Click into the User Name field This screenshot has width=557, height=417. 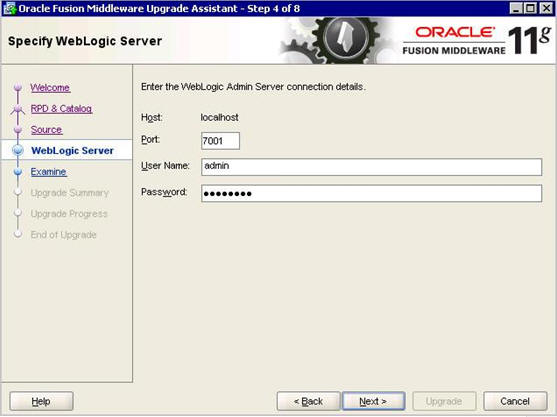(371, 167)
